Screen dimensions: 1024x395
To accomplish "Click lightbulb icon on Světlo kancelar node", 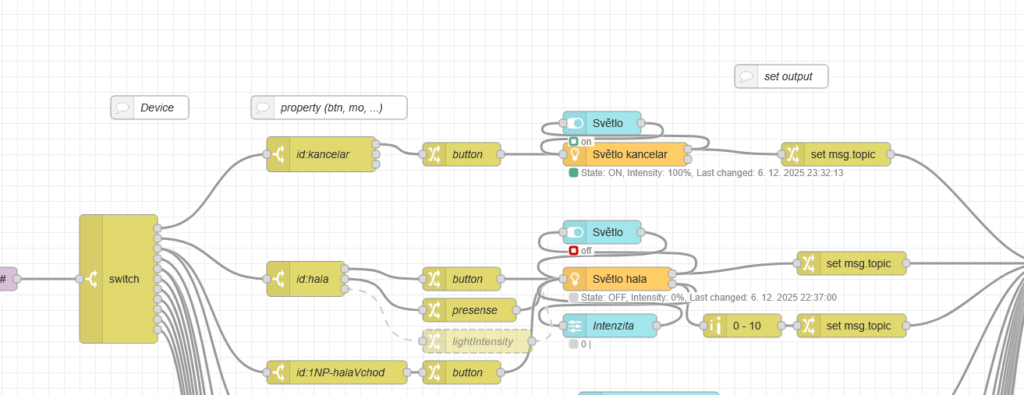I will pos(575,155).
